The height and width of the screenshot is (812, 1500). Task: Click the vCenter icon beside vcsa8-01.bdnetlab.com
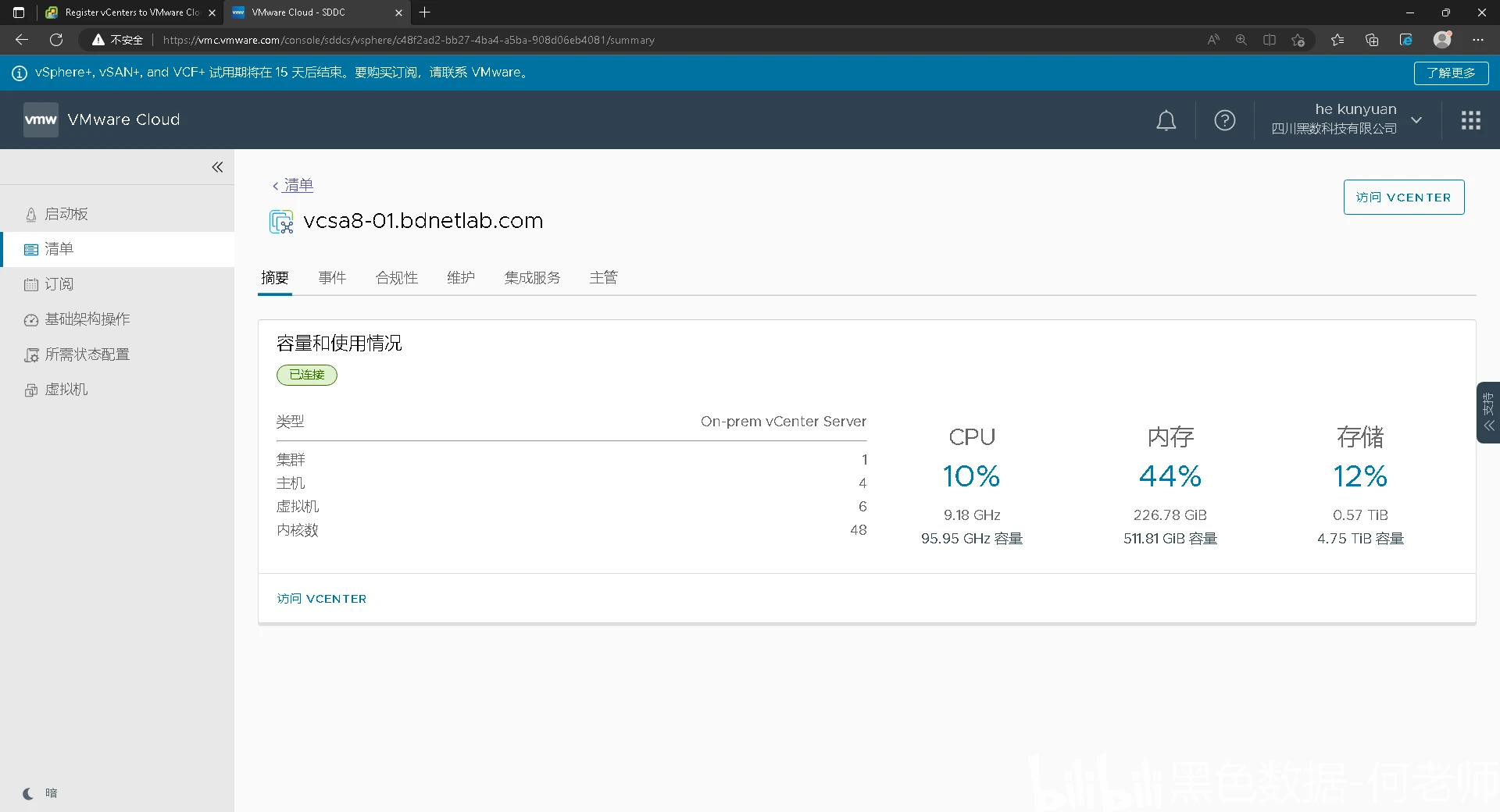(x=281, y=222)
